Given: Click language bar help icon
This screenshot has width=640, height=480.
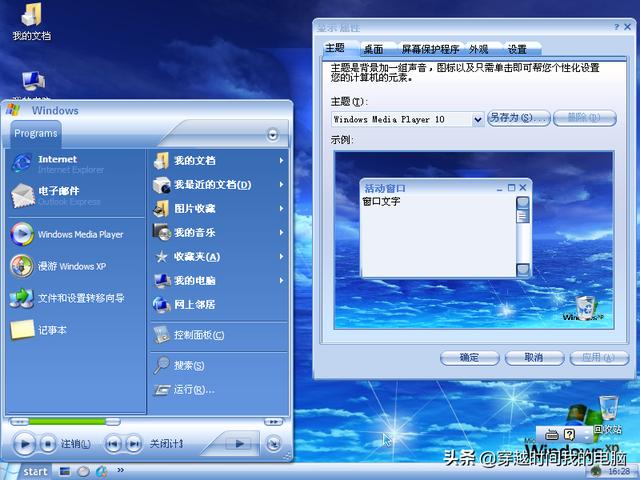Looking at the screenshot, I should click(x=570, y=435).
